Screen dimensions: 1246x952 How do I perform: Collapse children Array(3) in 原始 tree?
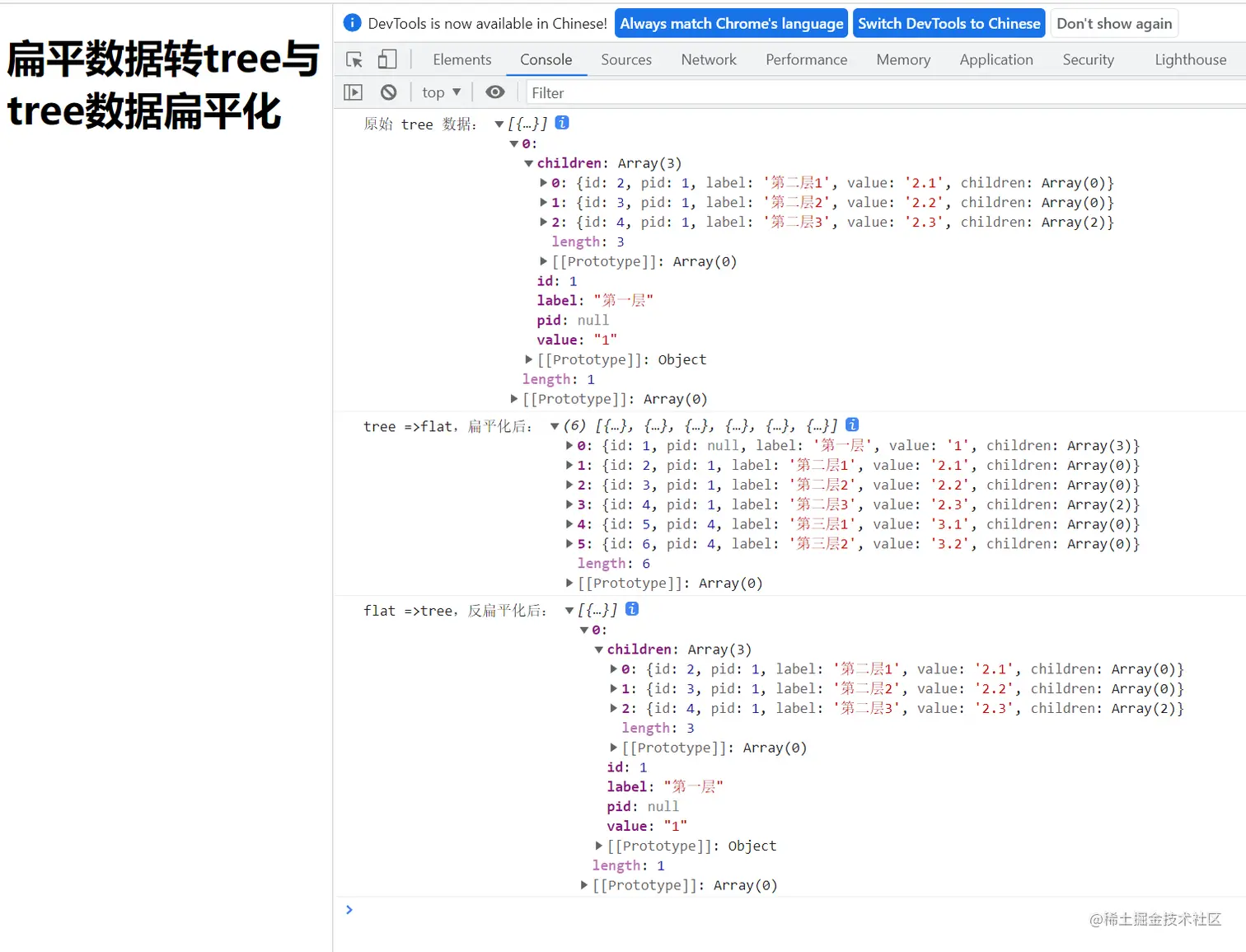pos(529,163)
